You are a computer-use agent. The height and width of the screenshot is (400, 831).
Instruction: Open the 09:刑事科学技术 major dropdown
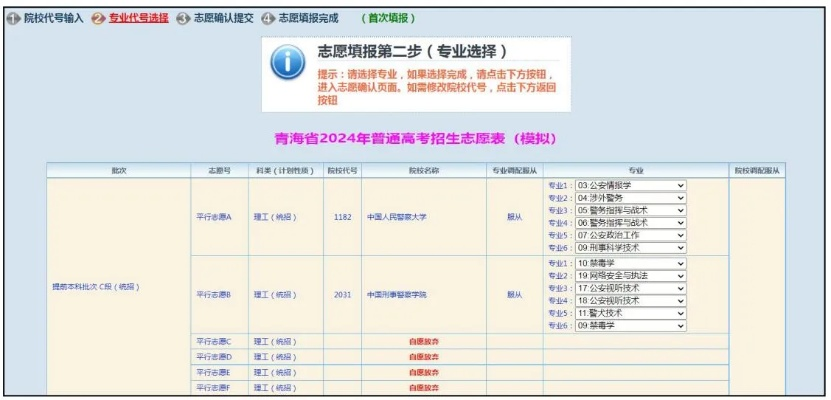coord(631,247)
